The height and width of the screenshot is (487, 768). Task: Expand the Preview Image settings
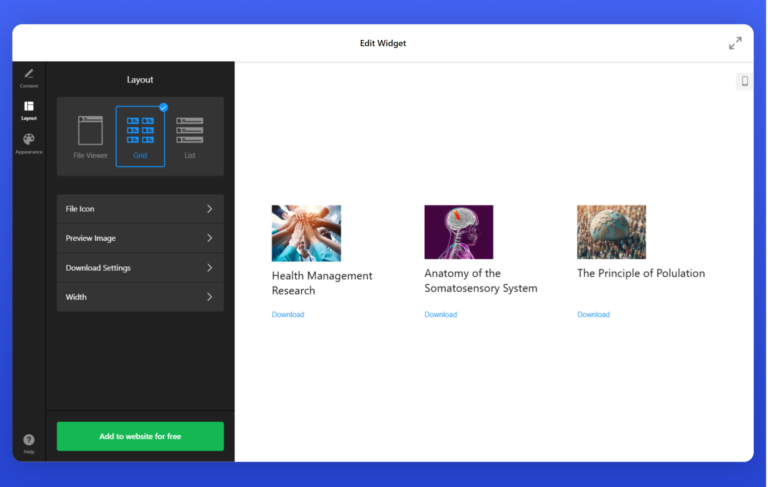(140, 238)
